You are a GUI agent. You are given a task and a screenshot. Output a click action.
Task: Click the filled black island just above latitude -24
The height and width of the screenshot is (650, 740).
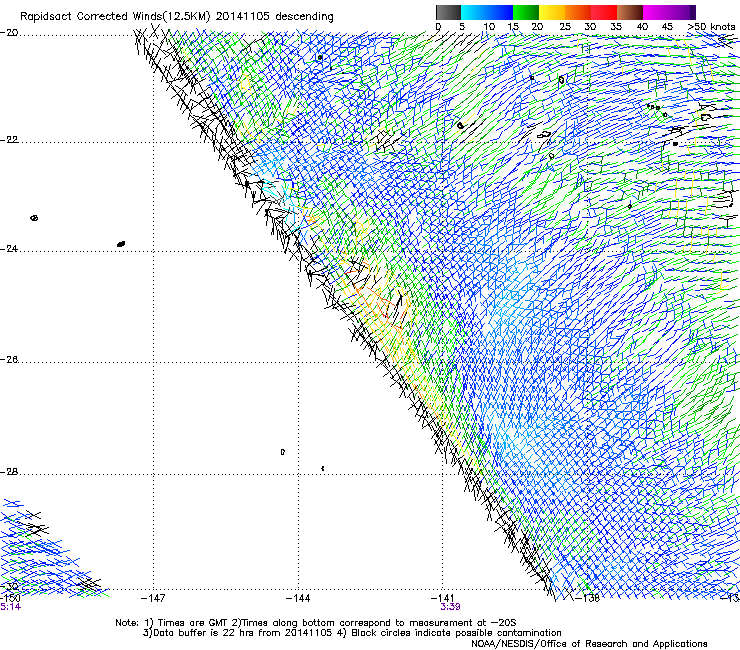tap(121, 244)
